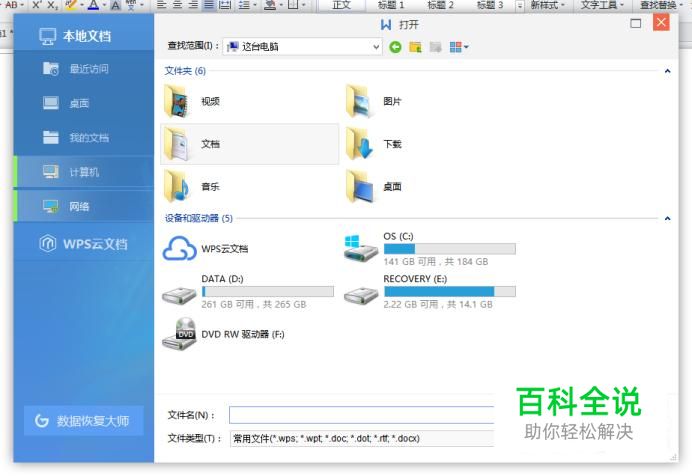Select 计算机 in the left sidebar
This screenshot has height=476, width=692.
[84, 172]
